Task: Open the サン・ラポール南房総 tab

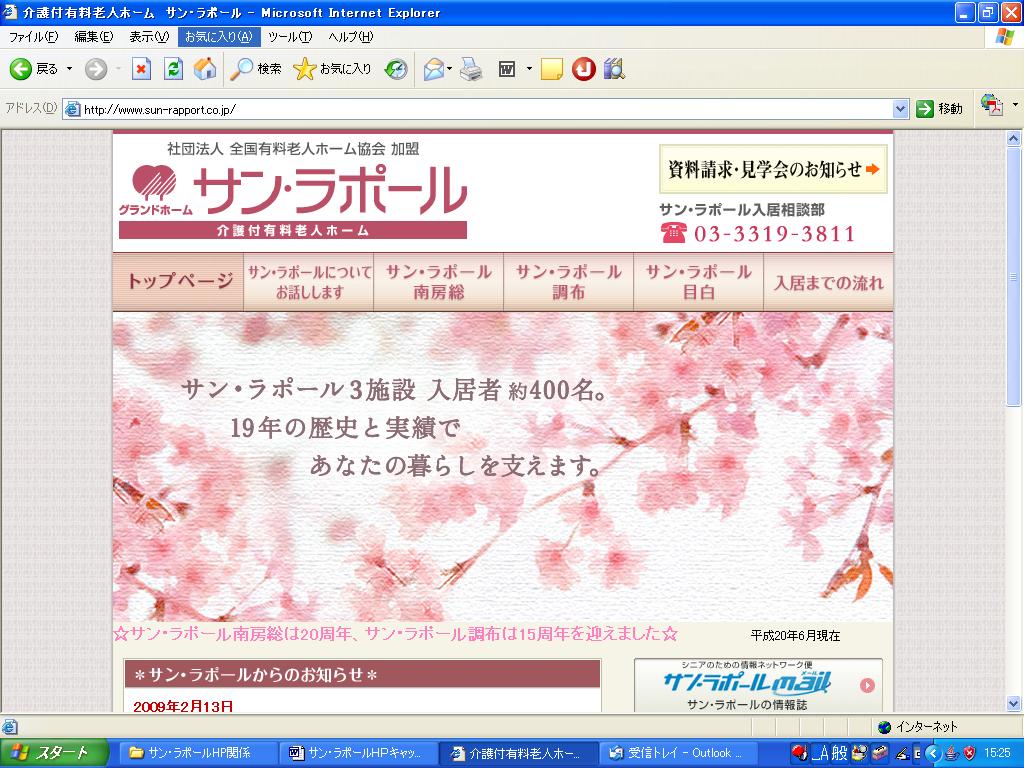Action: 438,281
